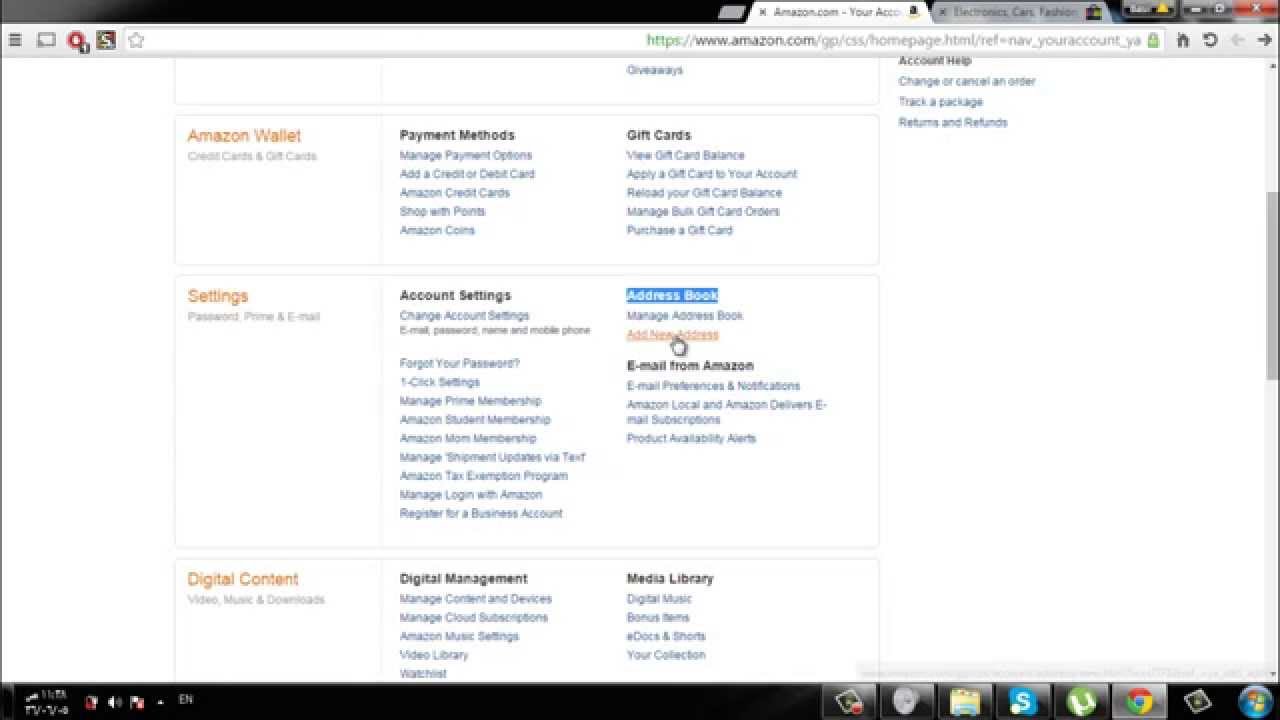1280x720 pixels.
Task: Click Change or cancel an order
Action: [x=967, y=82]
